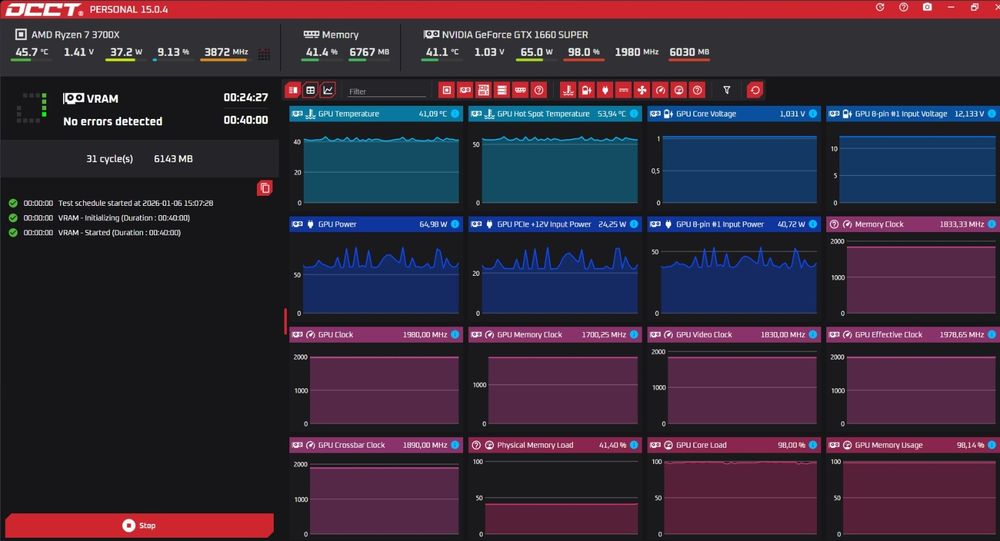Click the Stop test button

tap(139, 525)
